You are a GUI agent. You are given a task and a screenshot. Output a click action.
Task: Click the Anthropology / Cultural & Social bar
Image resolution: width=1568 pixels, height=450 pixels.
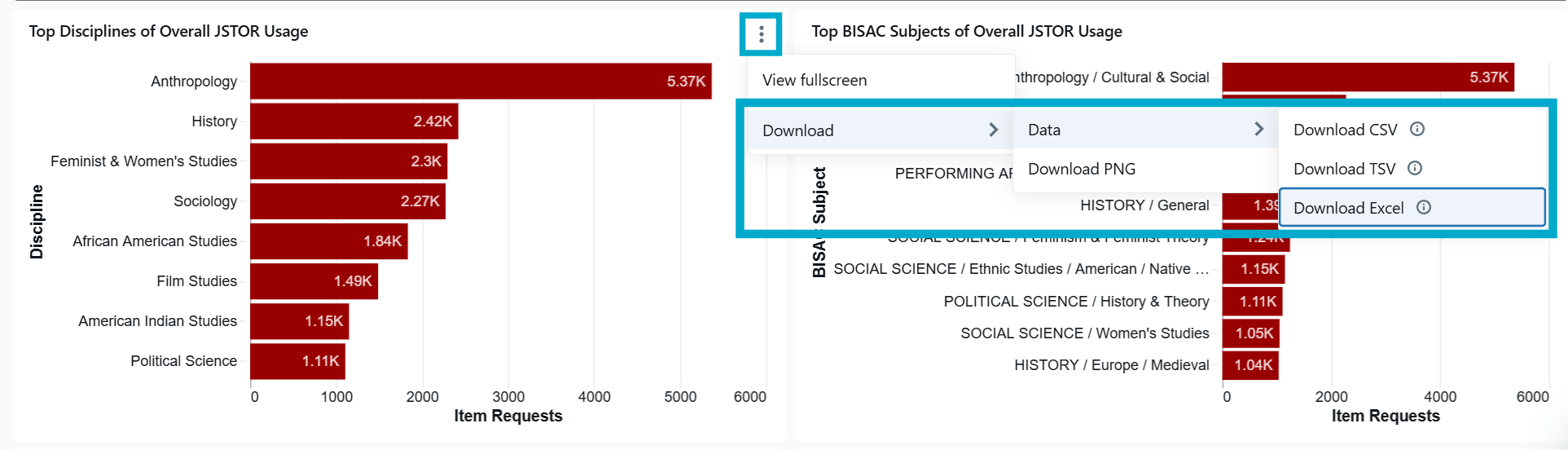point(1368,77)
